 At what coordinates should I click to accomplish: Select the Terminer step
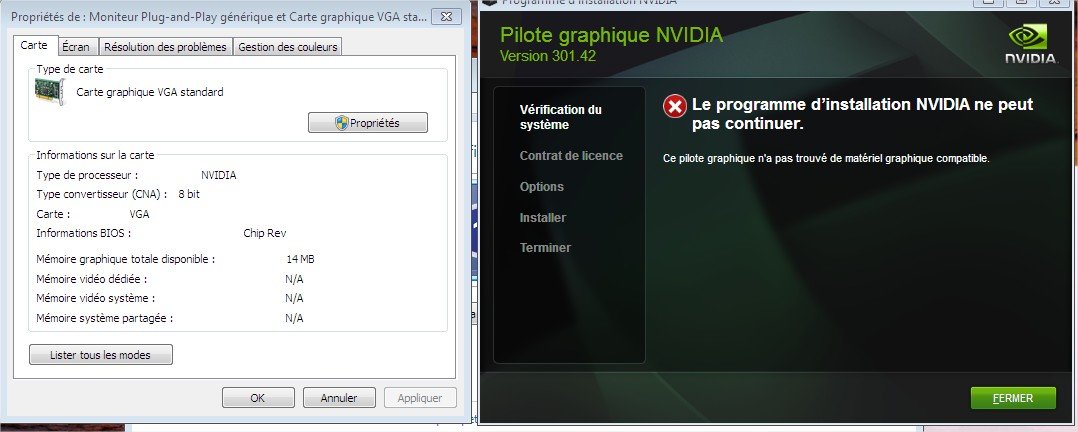tap(545, 248)
